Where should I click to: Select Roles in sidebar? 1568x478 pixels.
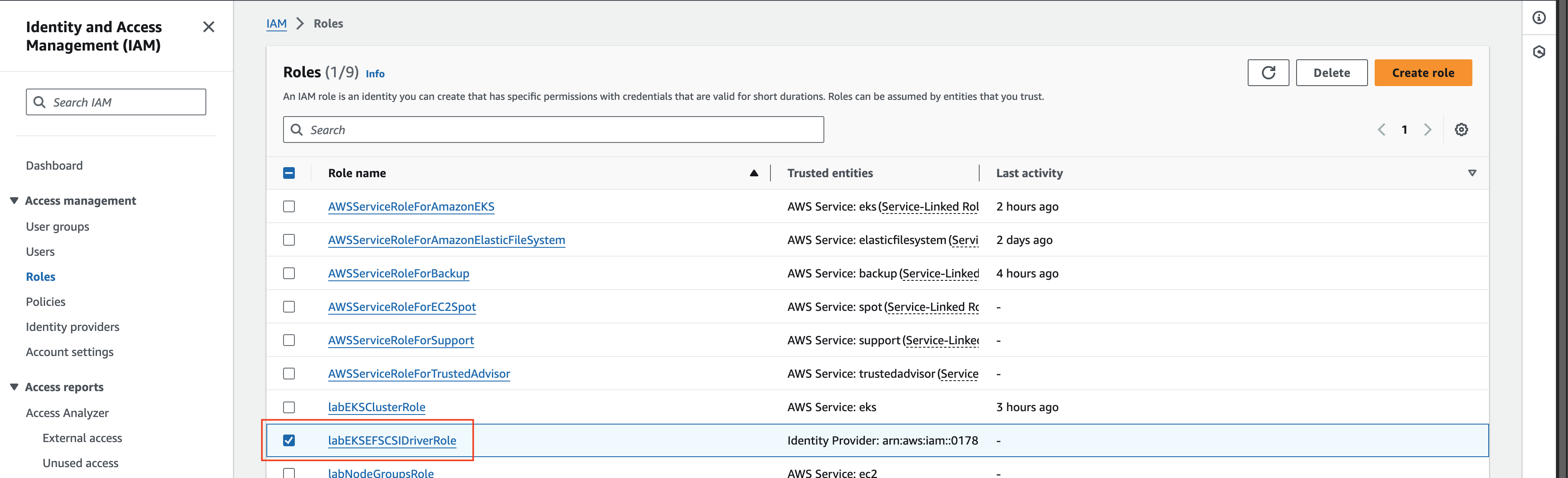click(x=40, y=277)
